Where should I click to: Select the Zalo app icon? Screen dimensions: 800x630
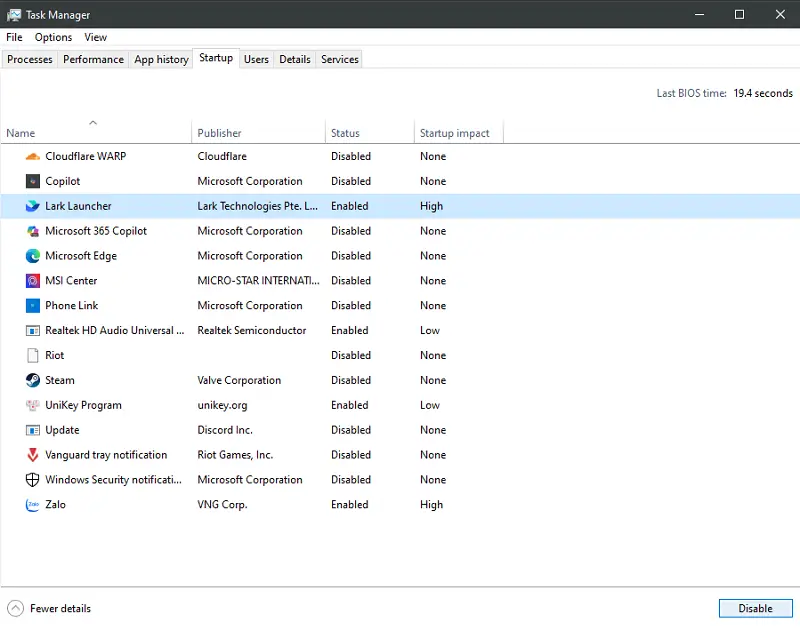32,505
